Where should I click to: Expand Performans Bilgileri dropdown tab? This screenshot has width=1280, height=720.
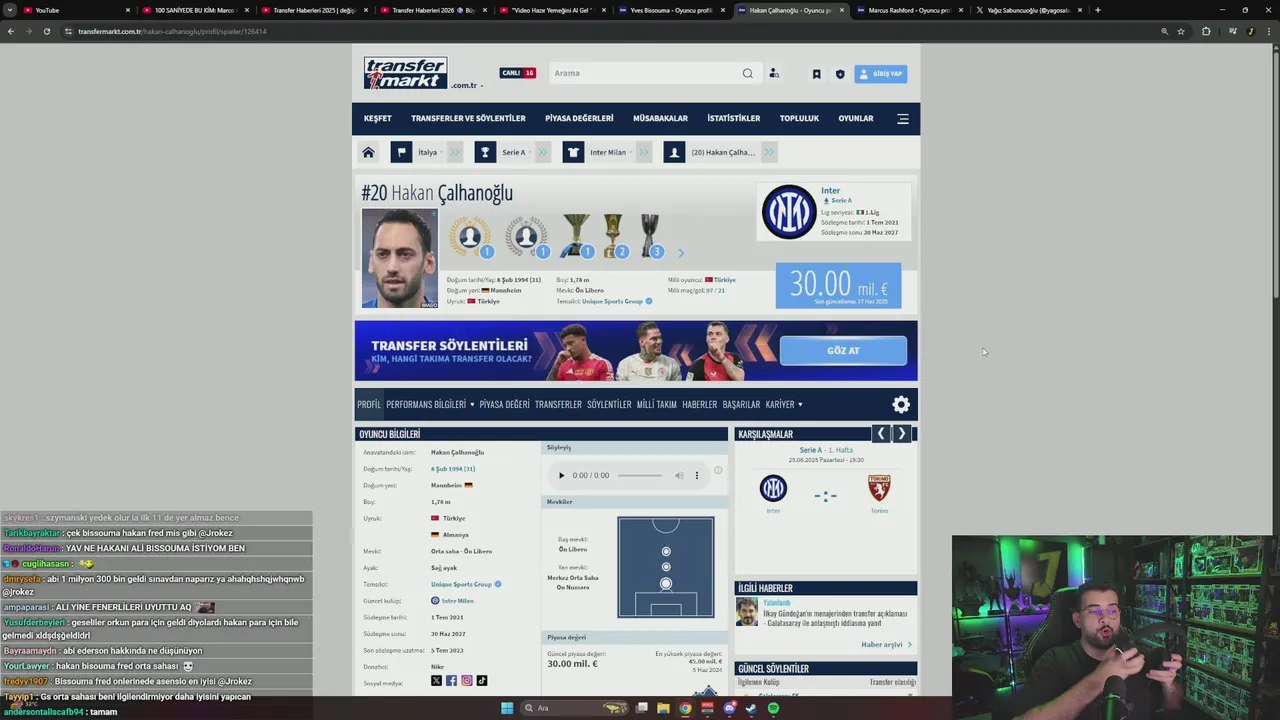430,404
